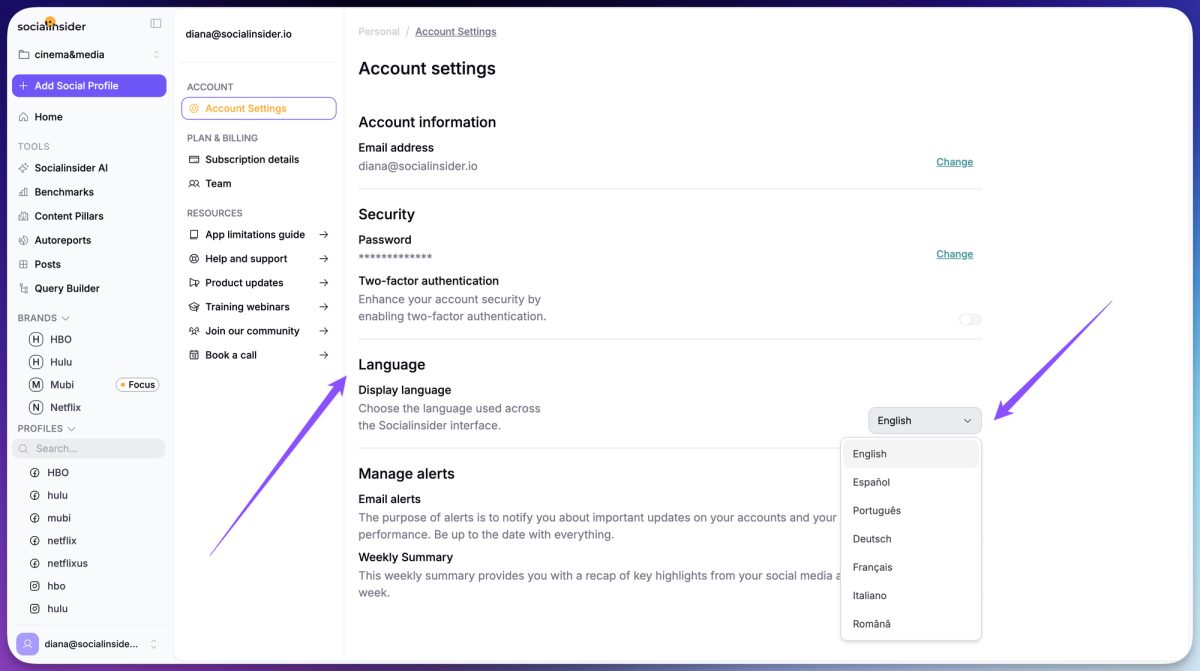Open Join our community

(x=259, y=331)
